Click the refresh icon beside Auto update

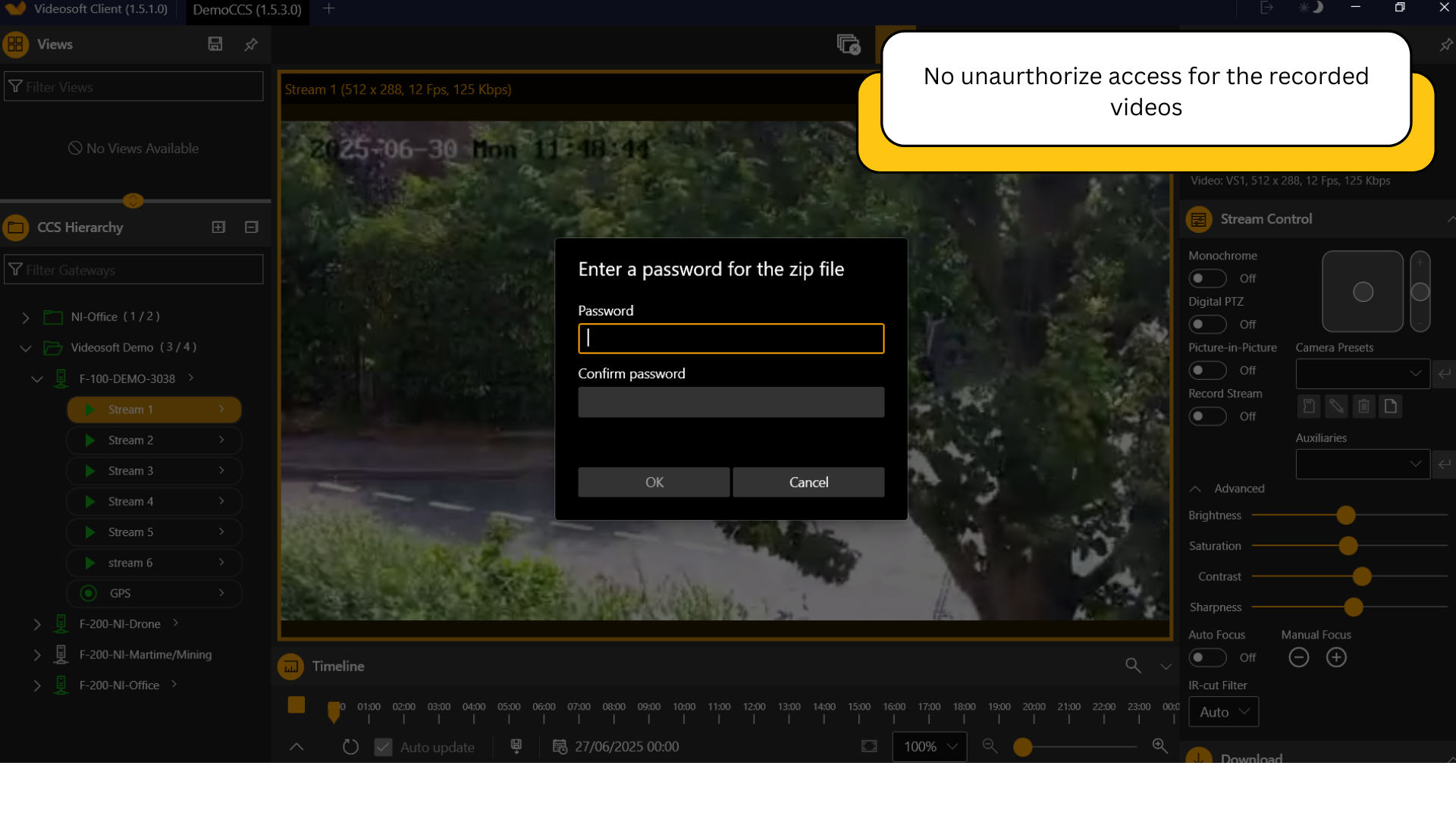[350, 747]
